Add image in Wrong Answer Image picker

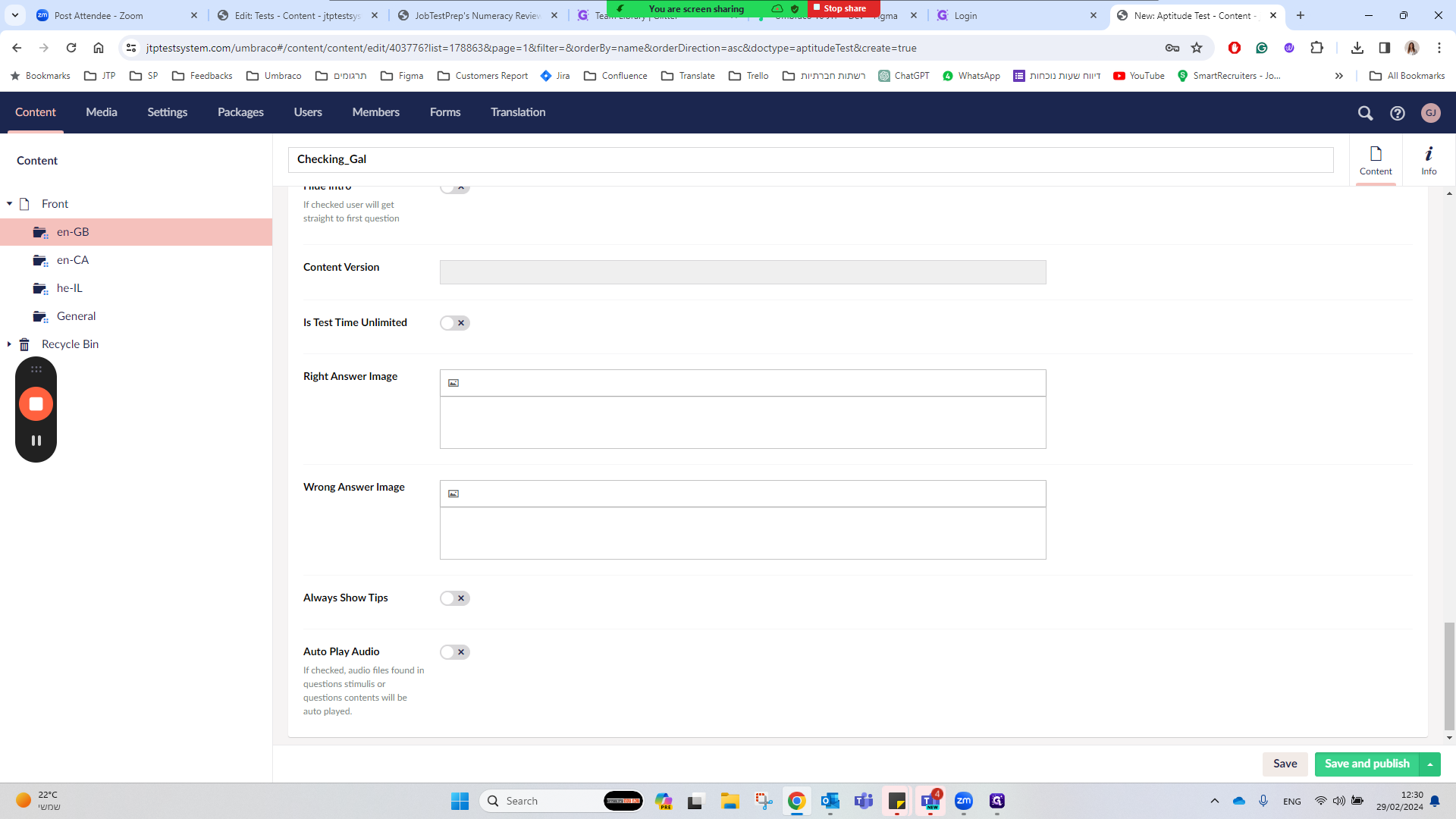(x=453, y=494)
